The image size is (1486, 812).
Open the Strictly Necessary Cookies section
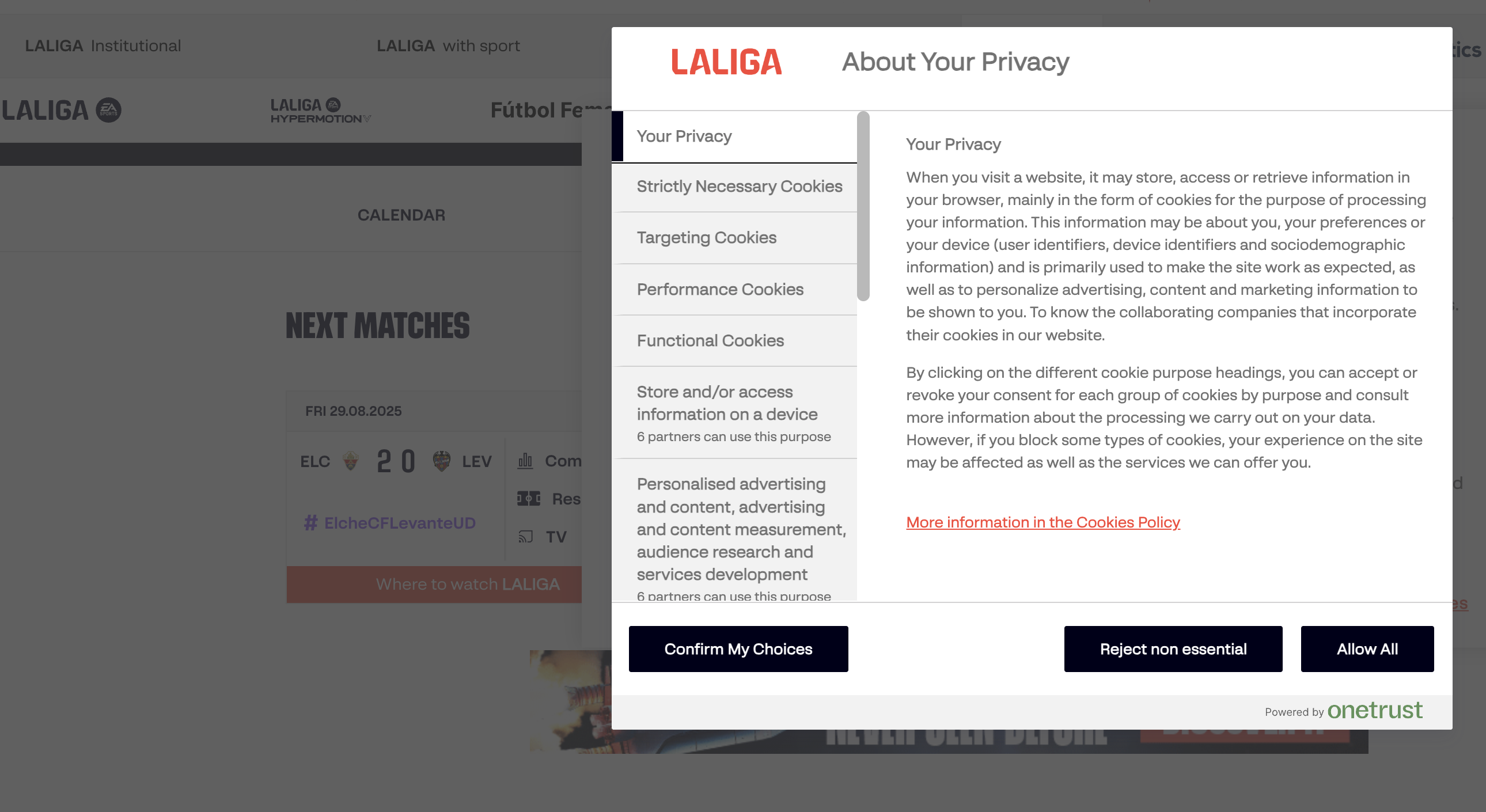click(x=739, y=186)
